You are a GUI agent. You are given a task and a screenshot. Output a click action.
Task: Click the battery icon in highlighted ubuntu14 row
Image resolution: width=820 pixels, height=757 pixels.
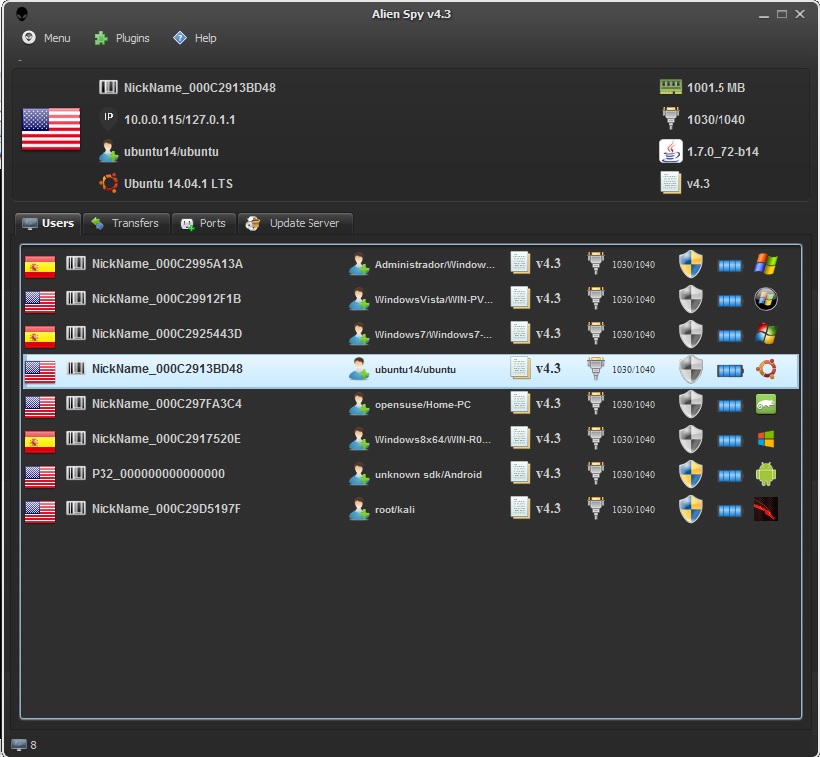pos(730,371)
